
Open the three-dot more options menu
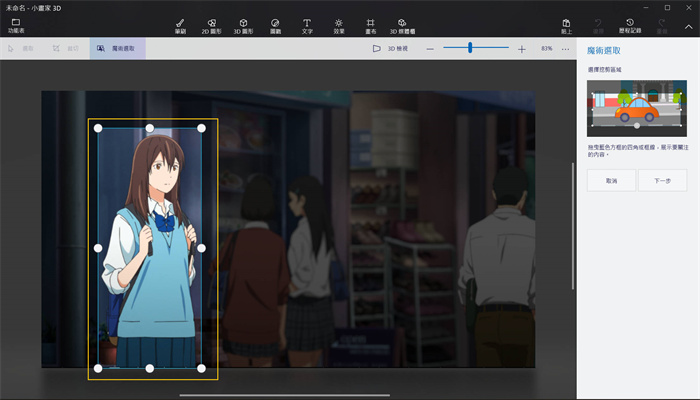point(565,48)
